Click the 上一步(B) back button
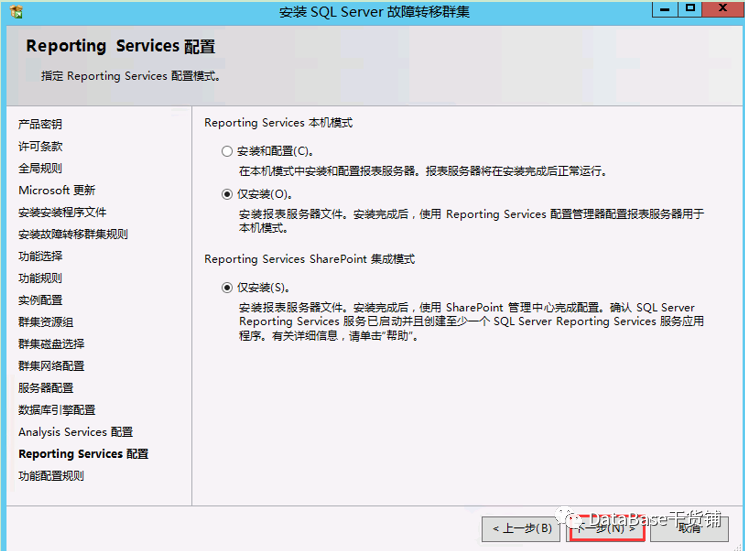The height and width of the screenshot is (551, 745). tap(522, 529)
